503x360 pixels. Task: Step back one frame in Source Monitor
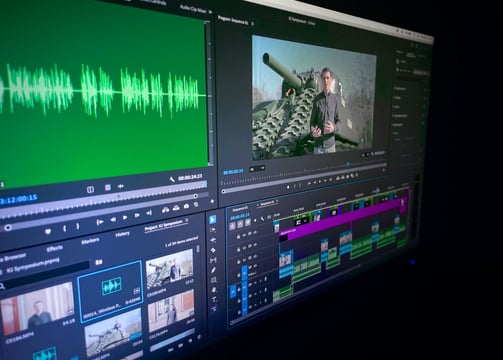(113, 220)
